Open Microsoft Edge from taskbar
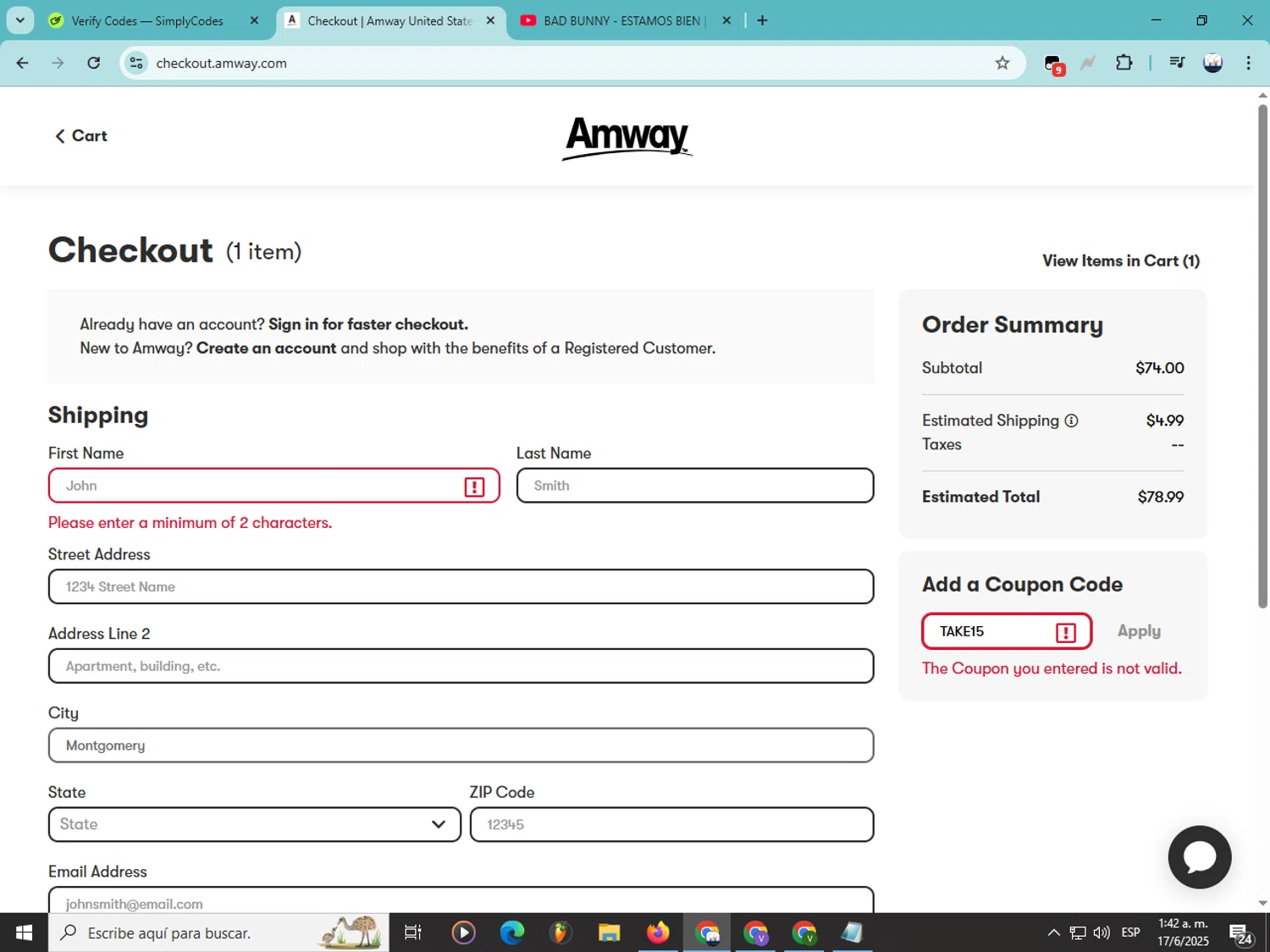1270x952 pixels. click(511, 933)
